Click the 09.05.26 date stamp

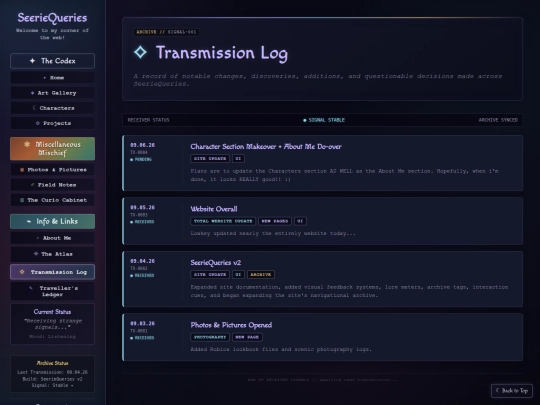click(142, 208)
